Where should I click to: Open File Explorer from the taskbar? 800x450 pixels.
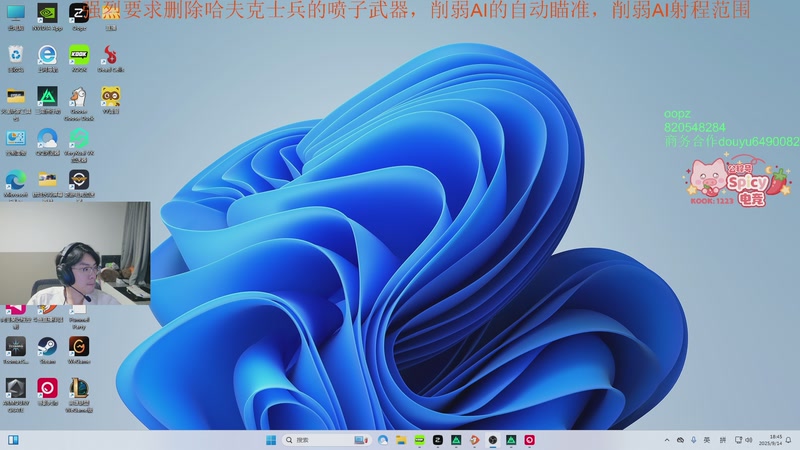point(401,440)
